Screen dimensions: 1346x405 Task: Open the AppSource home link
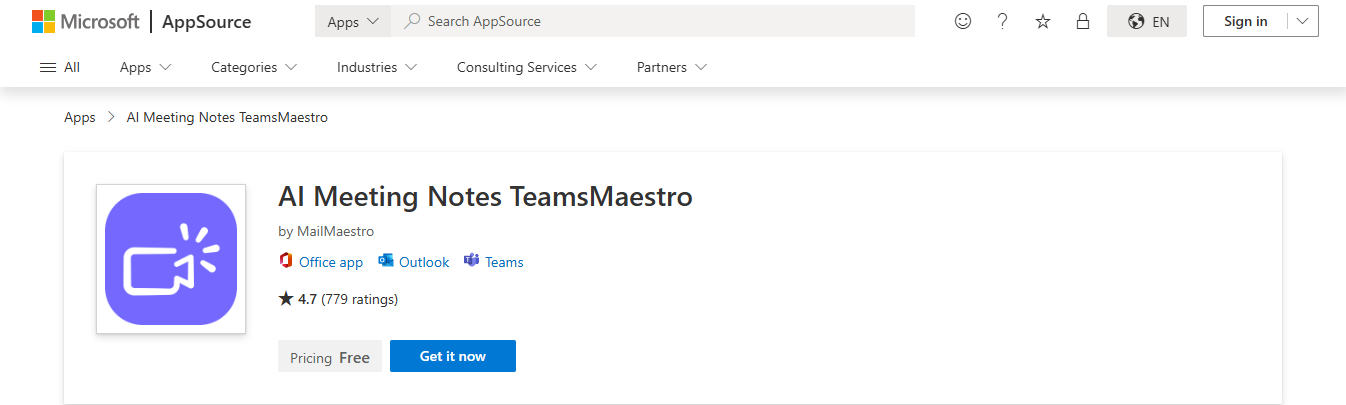(207, 21)
